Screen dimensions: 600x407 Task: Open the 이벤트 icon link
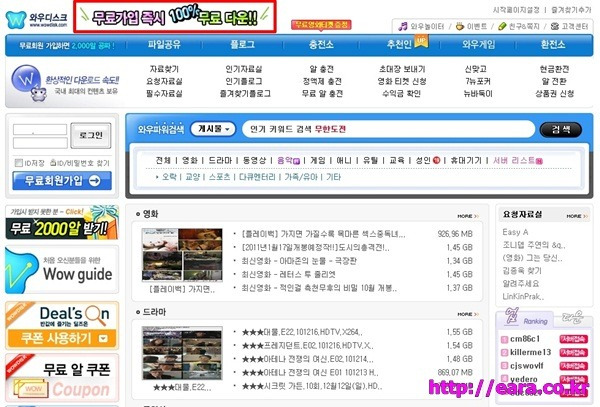pyautogui.click(x=460, y=26)
